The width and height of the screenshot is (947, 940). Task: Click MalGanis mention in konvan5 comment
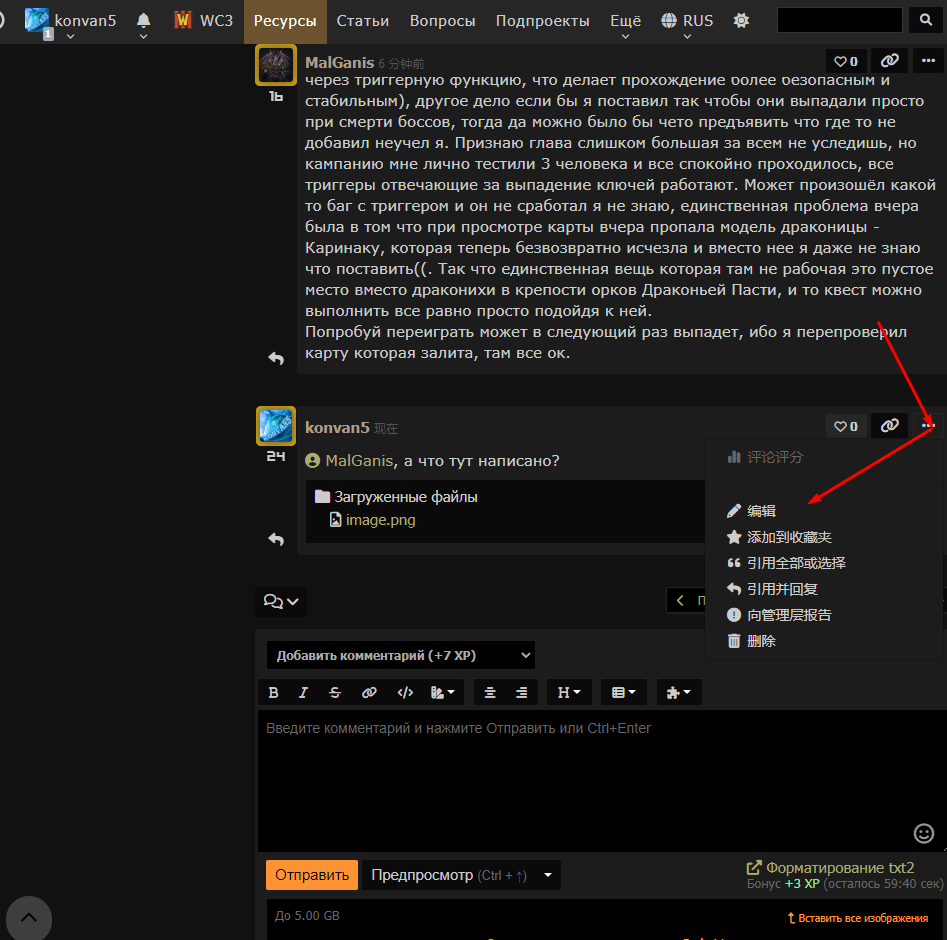359,461
